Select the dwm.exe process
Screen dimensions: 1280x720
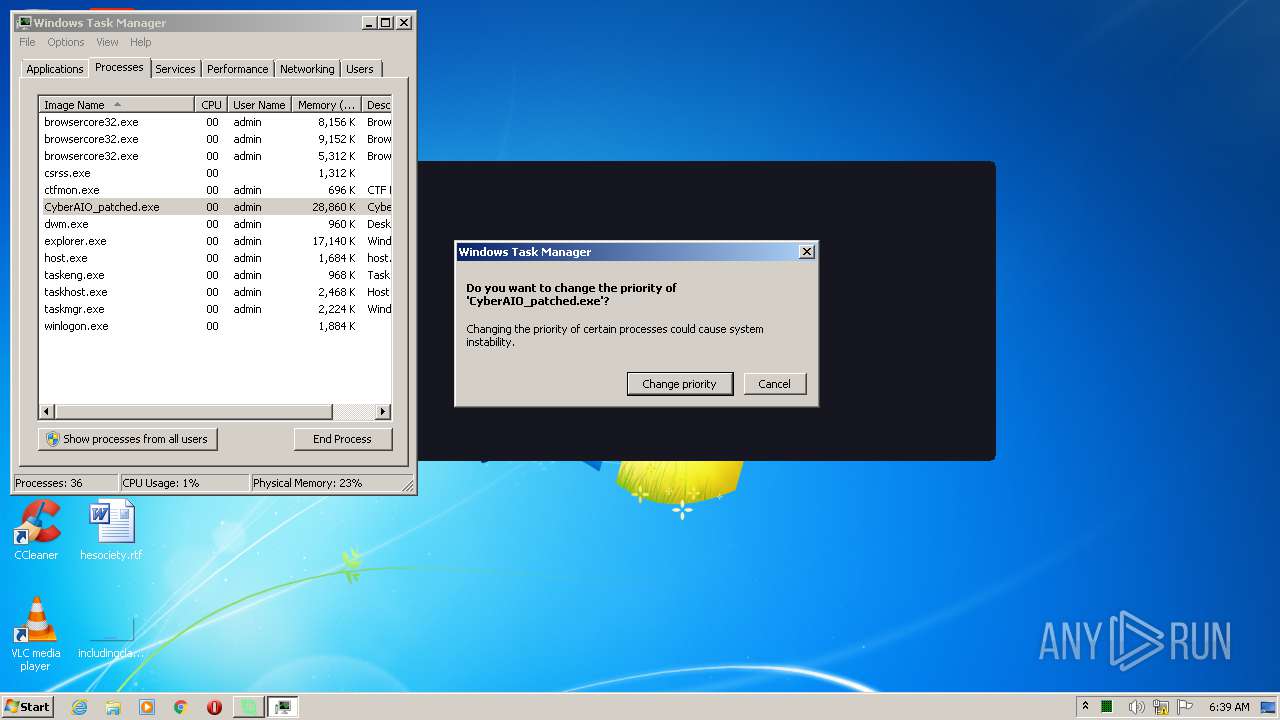tap(215, 224)
